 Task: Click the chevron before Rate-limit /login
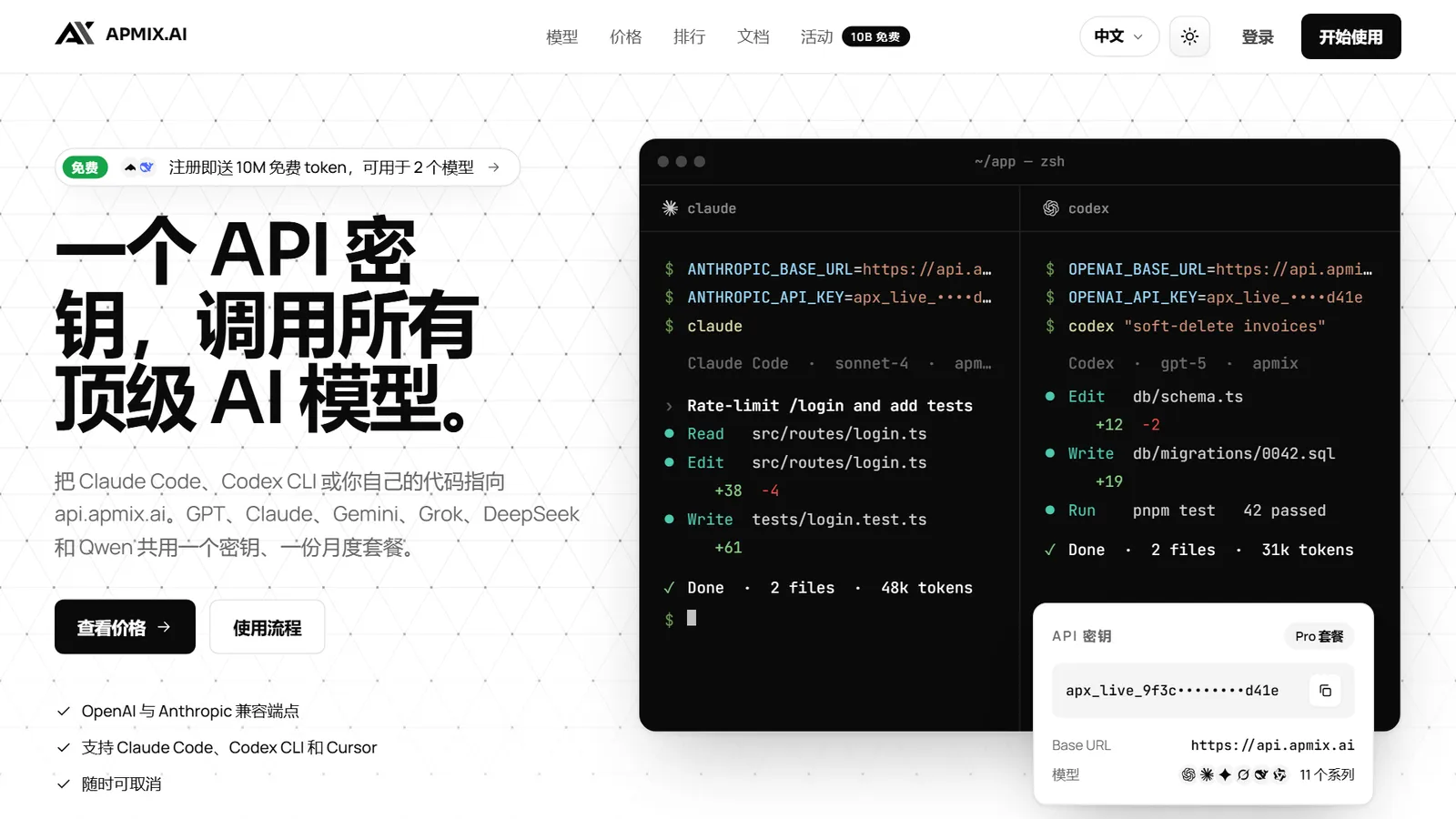pyautogui.click(x=669, y=407)
